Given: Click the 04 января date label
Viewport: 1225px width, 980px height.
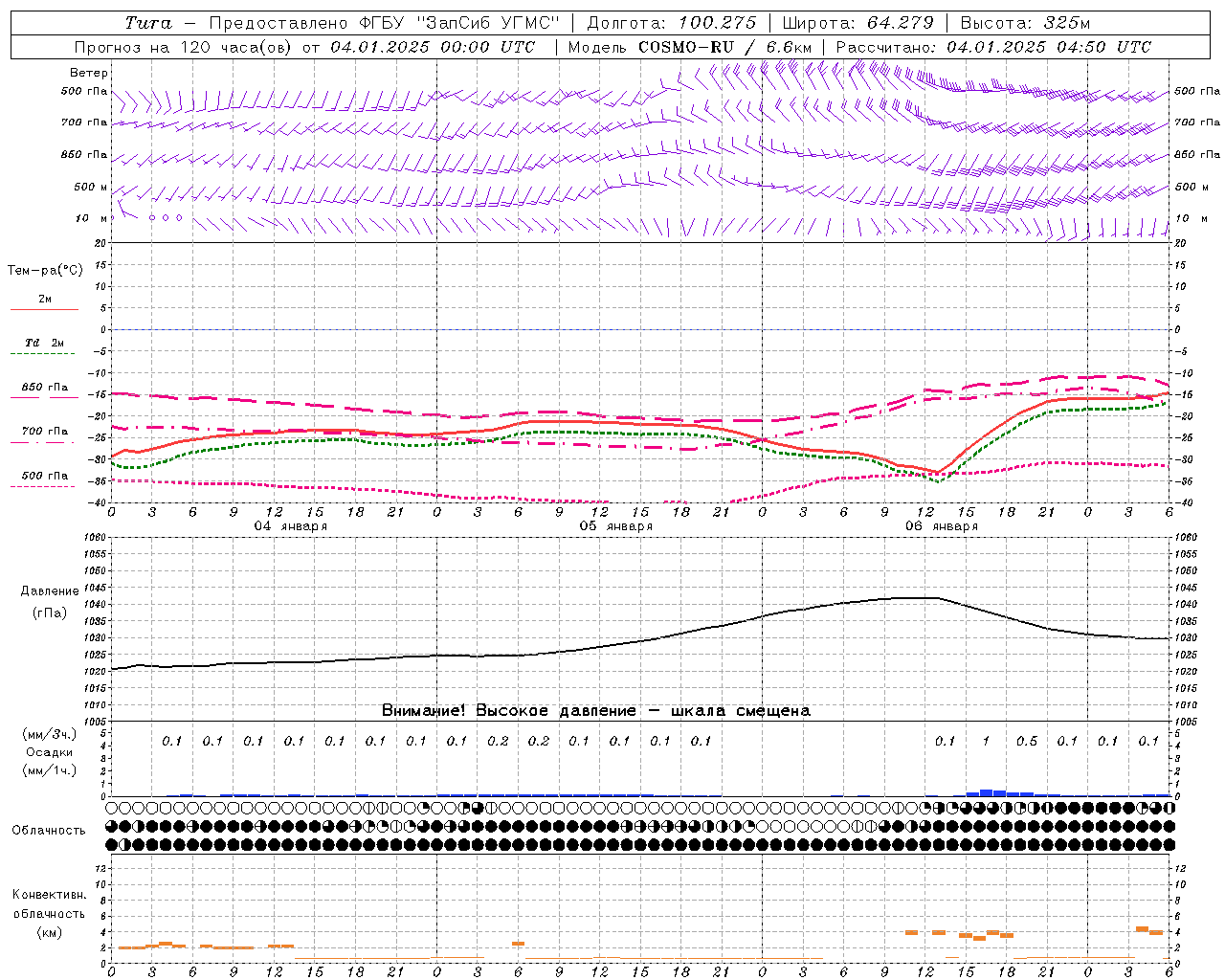Looking at the screenshot, I should click(x=290, y=526).
